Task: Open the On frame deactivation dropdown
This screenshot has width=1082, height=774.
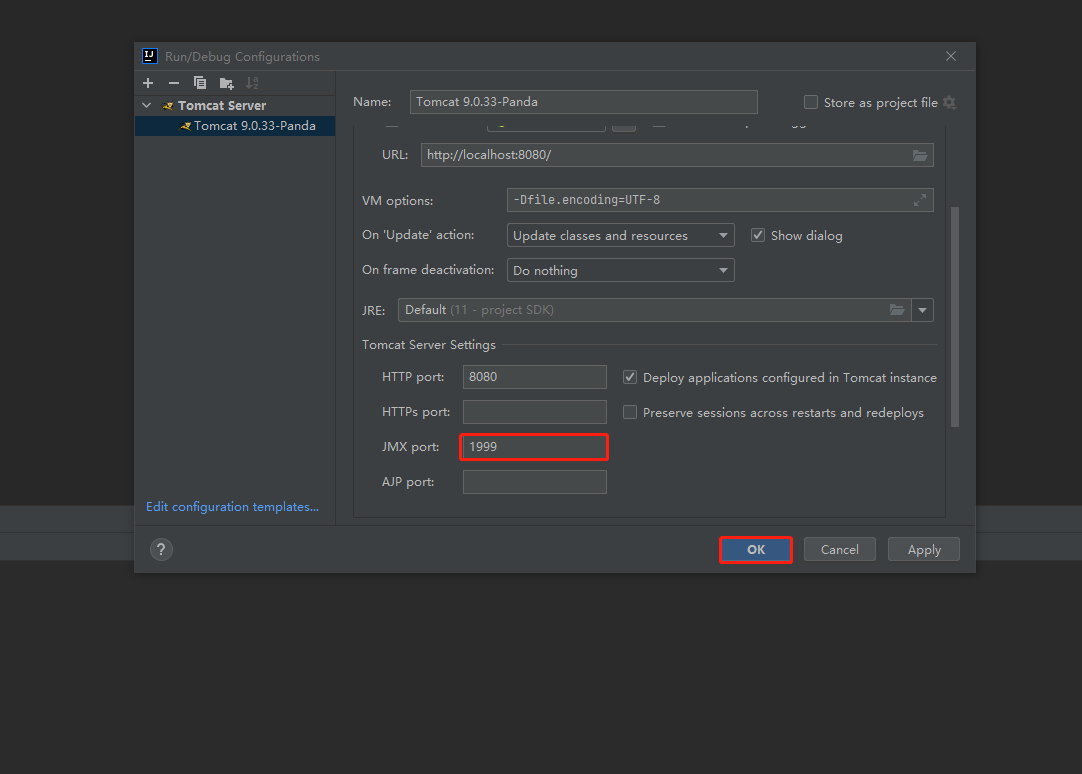Action: tap(620, 270)
